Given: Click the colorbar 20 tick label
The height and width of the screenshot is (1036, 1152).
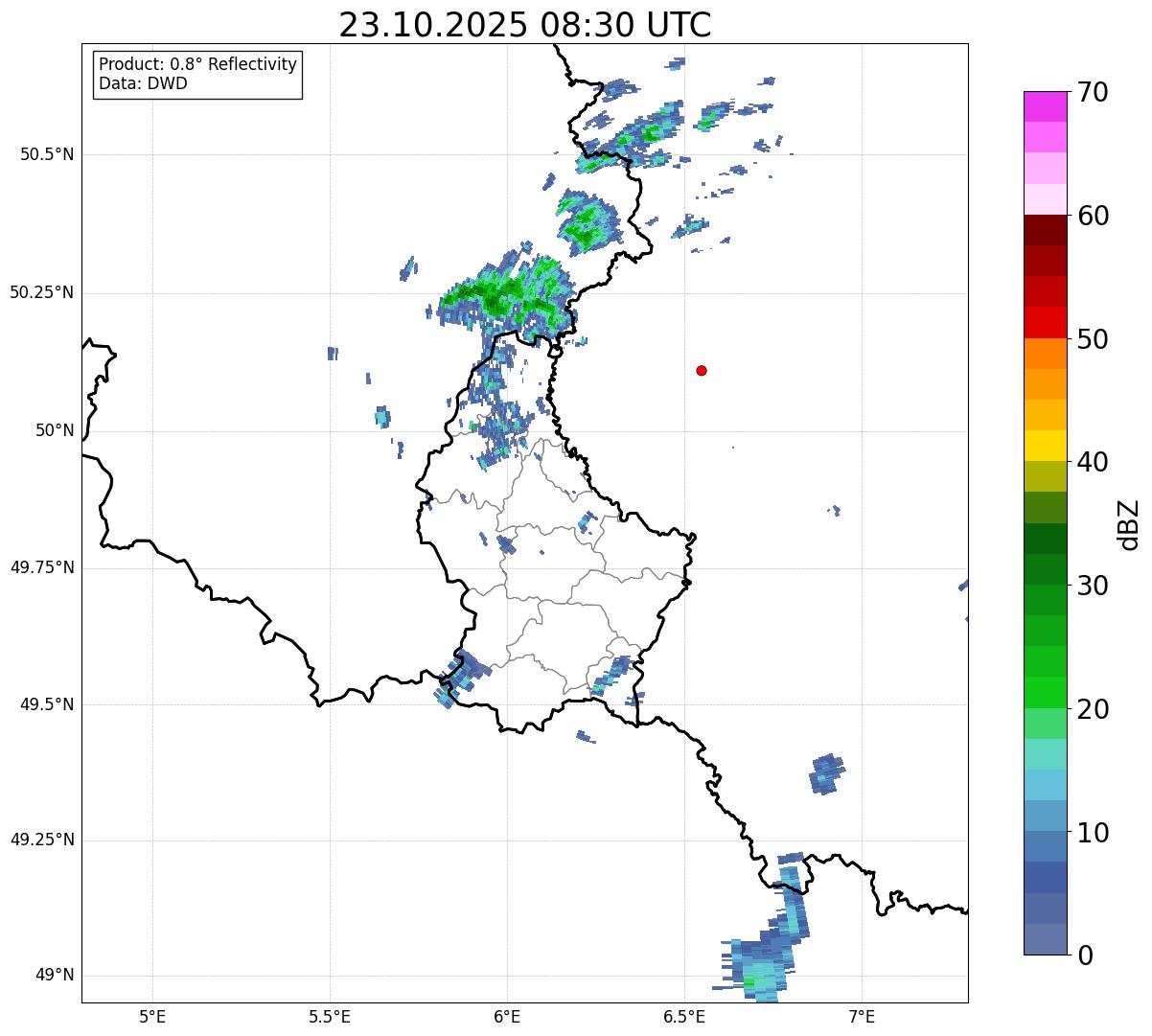Looking at the screenshot, I should point(1093,709).
